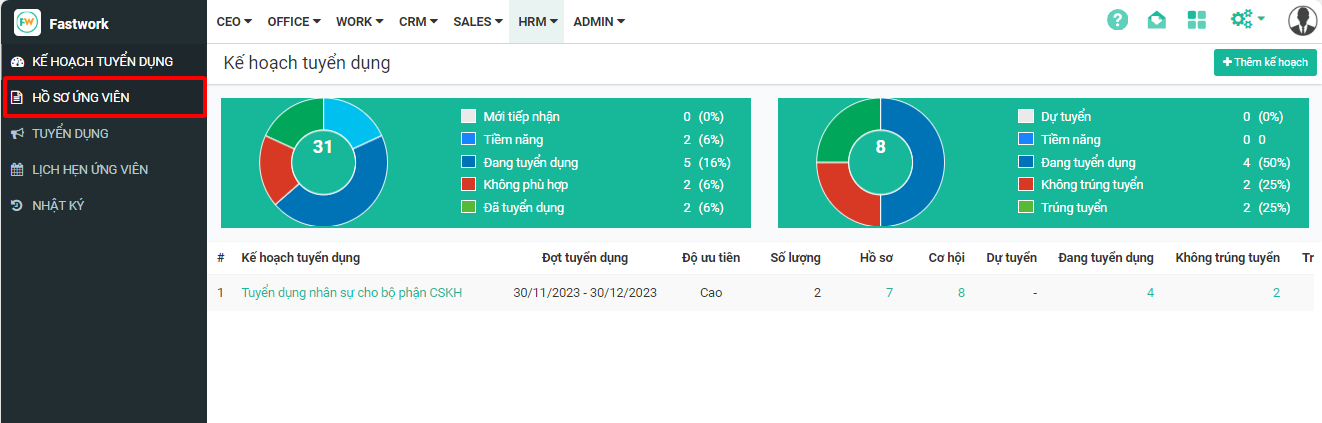Click the red Không phù hợp legend swatch

point(468,185)
